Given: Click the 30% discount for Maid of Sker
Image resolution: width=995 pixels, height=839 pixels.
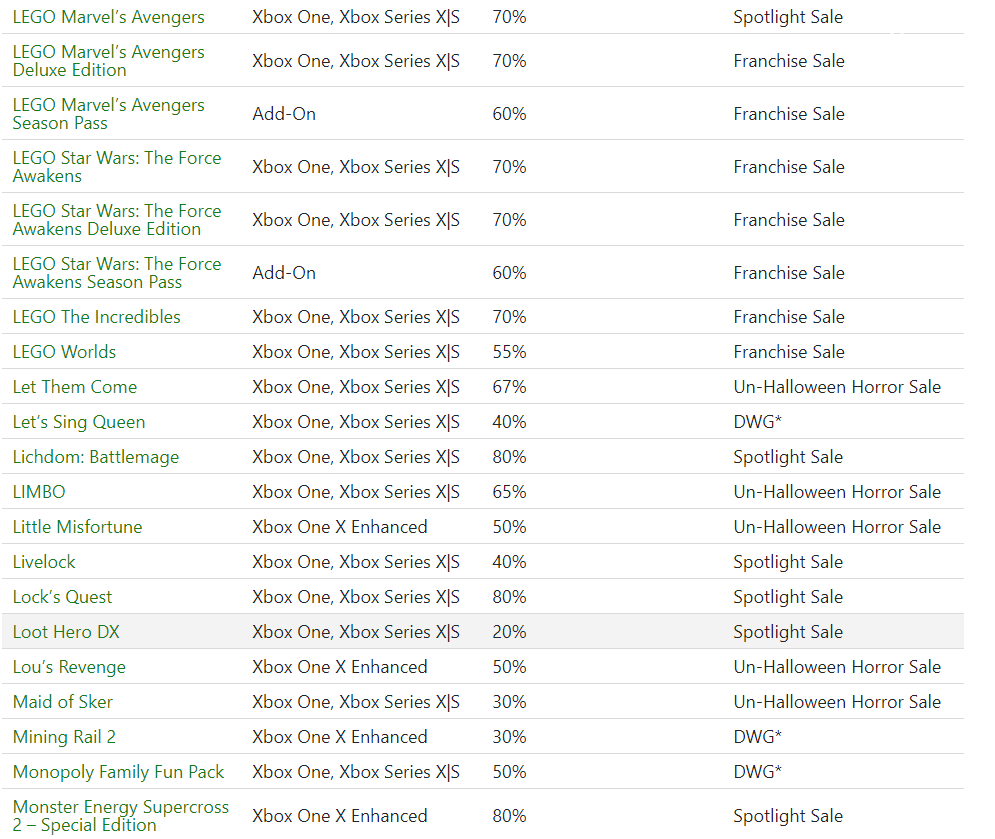Looking at the screenshot, I should point(510,702).
